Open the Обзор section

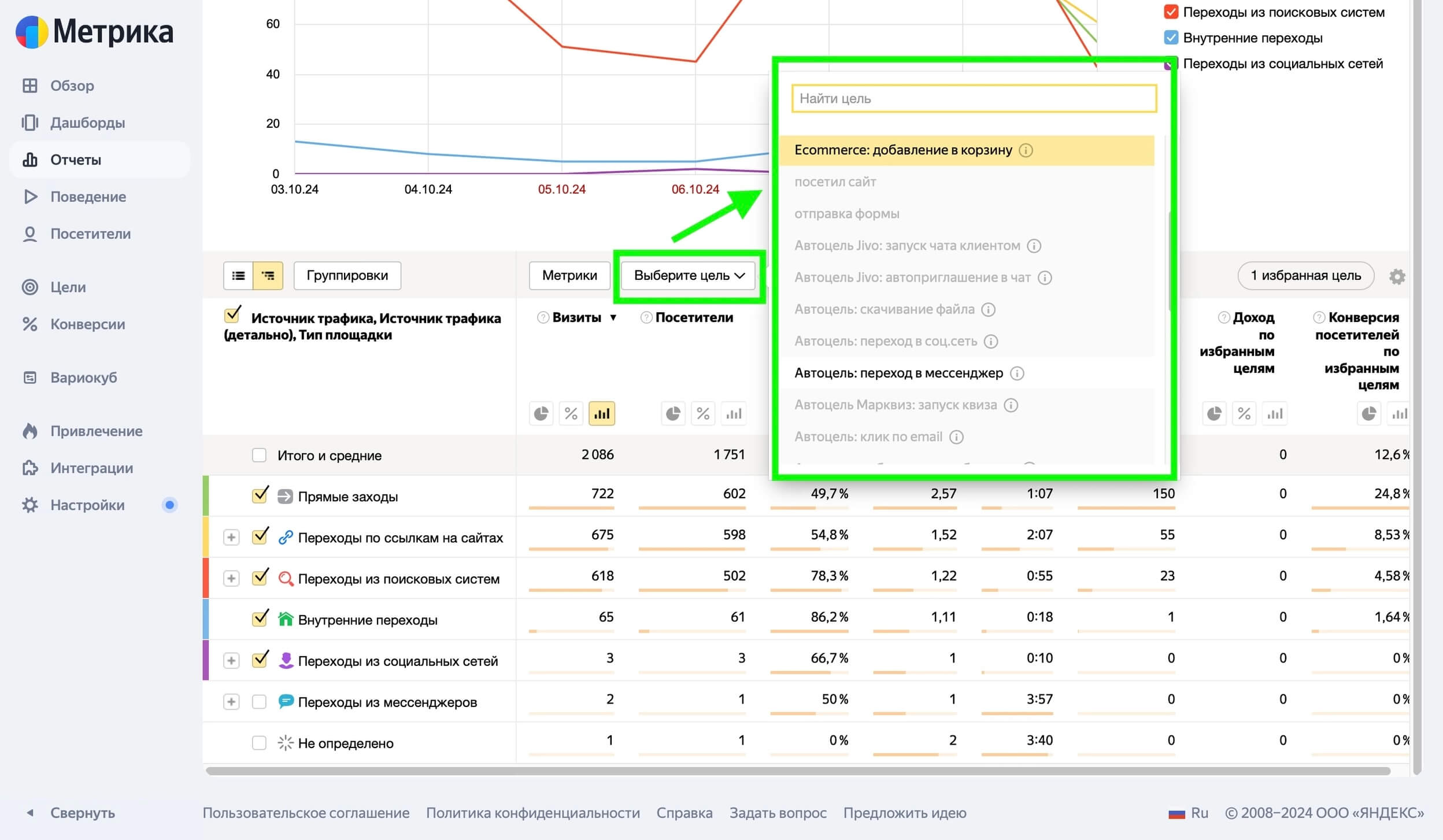(72, 86)
